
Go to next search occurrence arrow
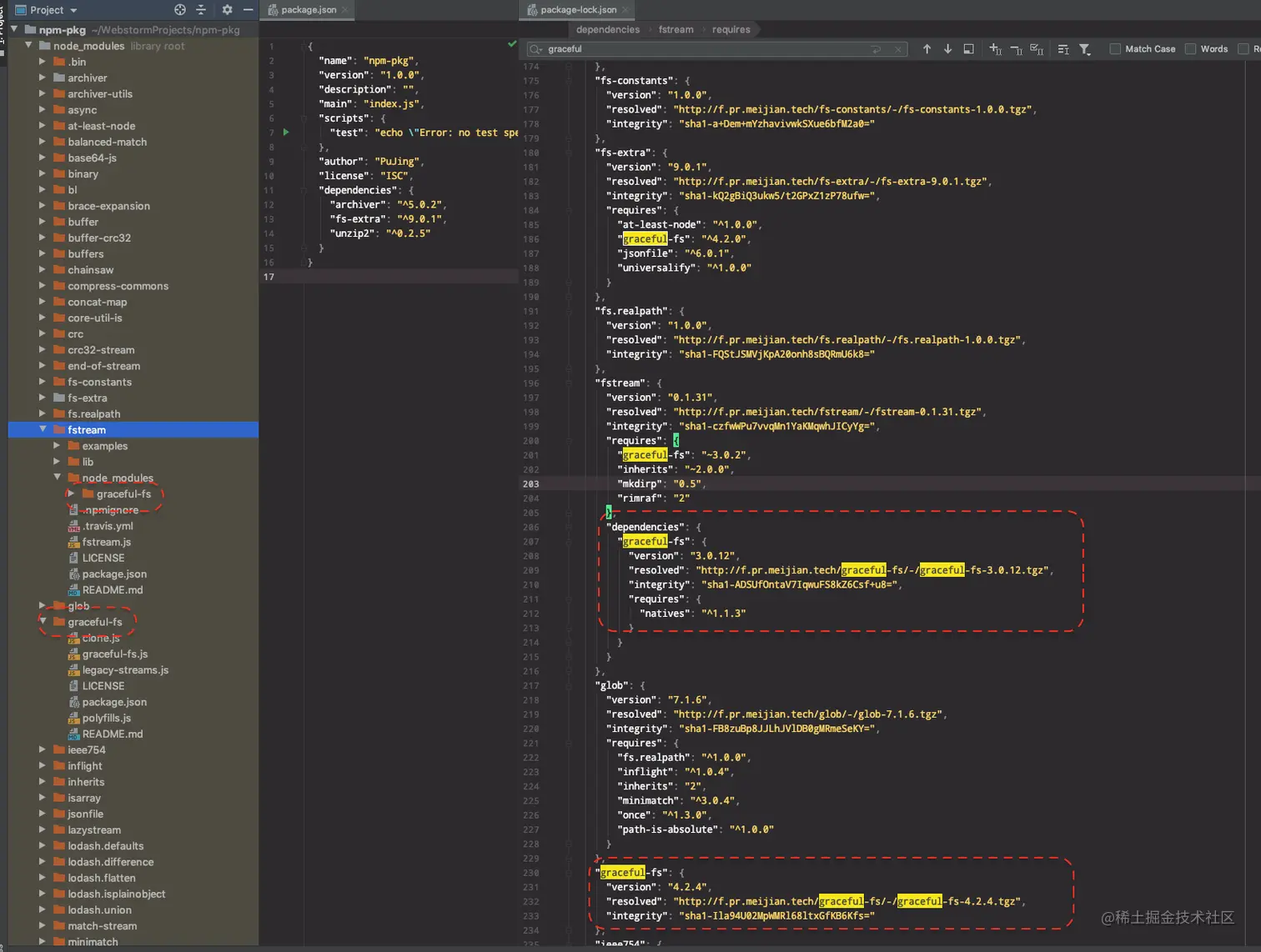click(947, 49)
